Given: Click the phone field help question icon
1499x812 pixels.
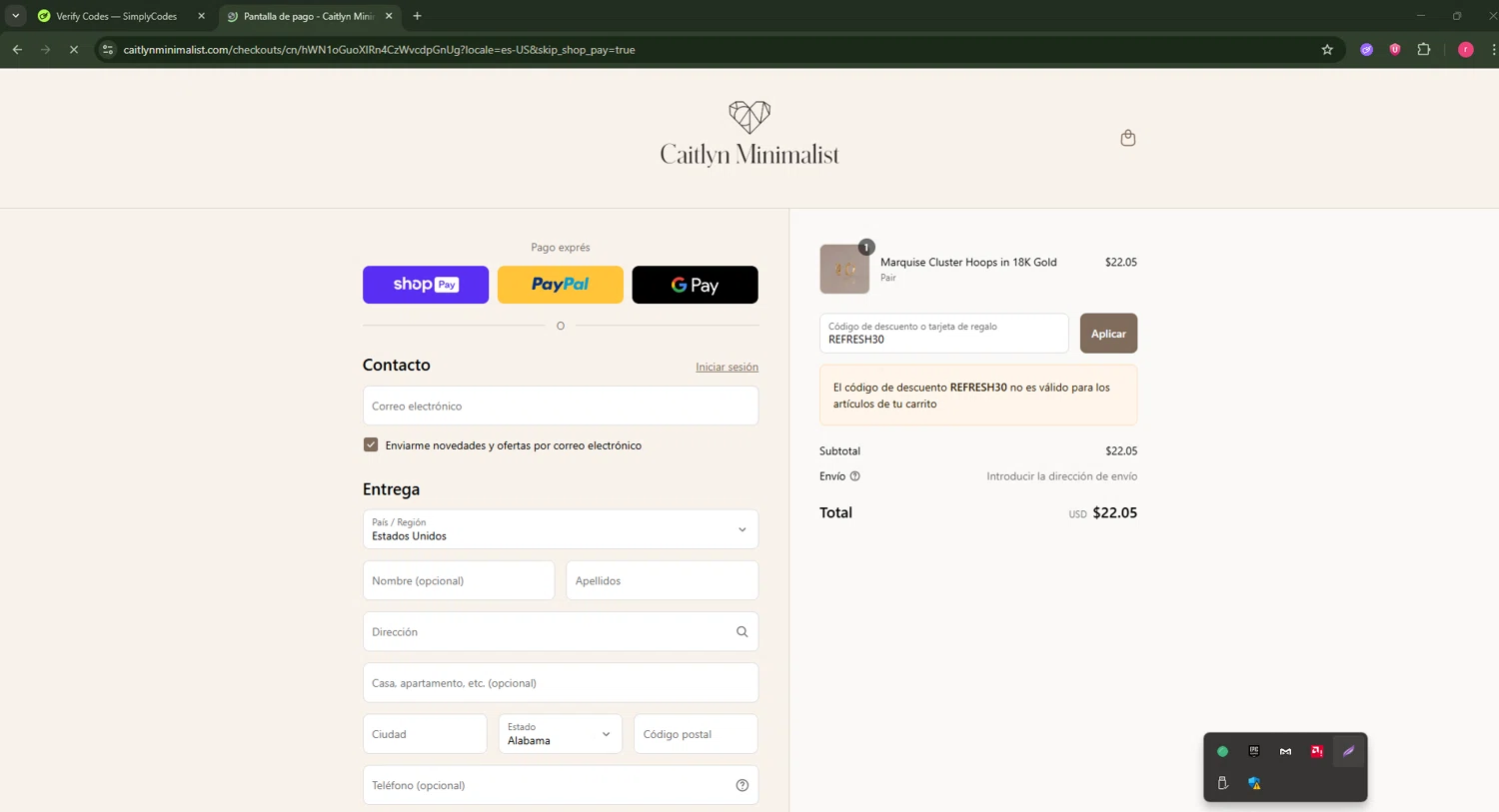Looking at the screenshot, I should 742,785.
